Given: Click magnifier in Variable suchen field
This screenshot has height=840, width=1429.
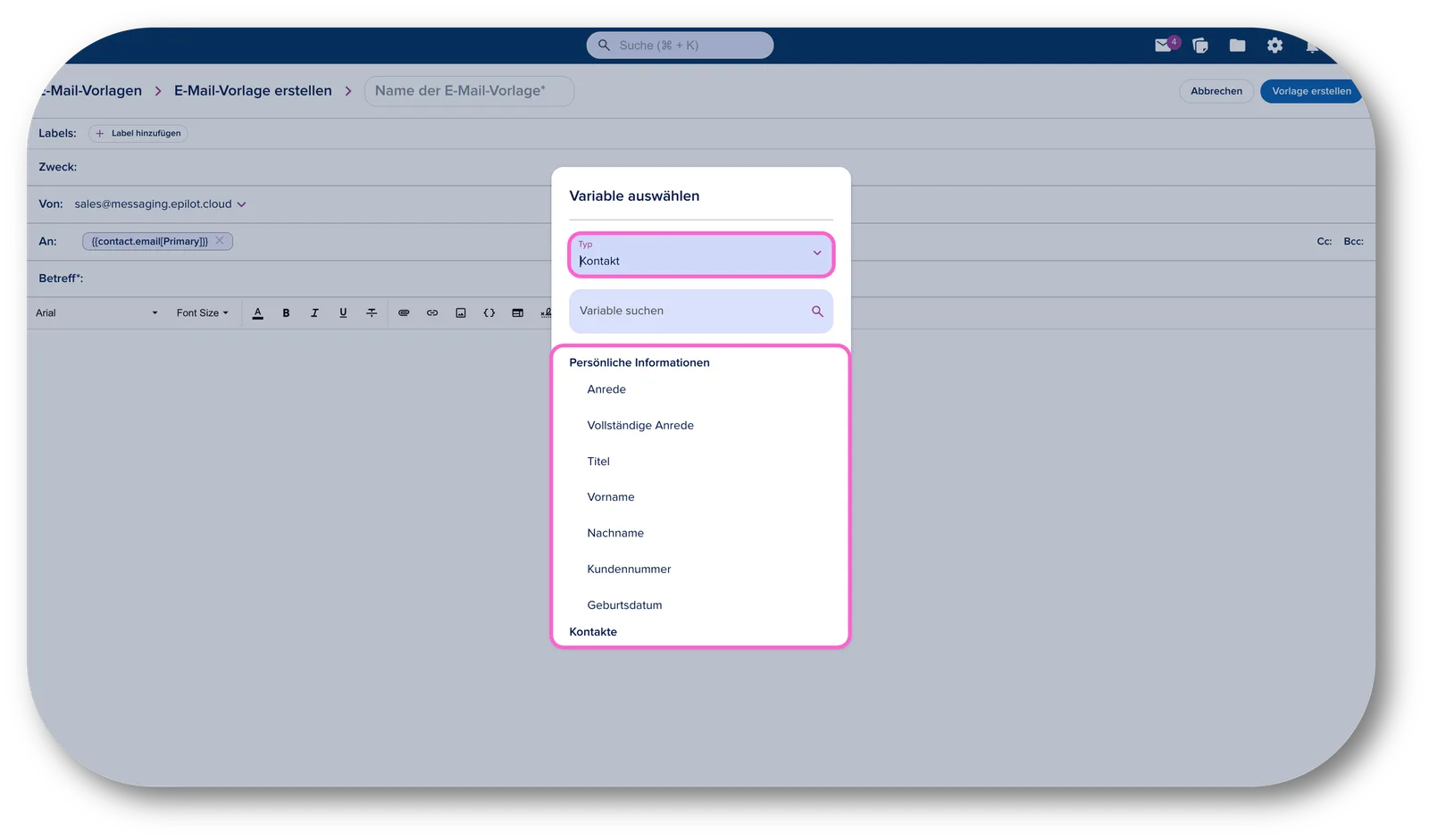Looking at the screenshot, I should tap(817, 312).
